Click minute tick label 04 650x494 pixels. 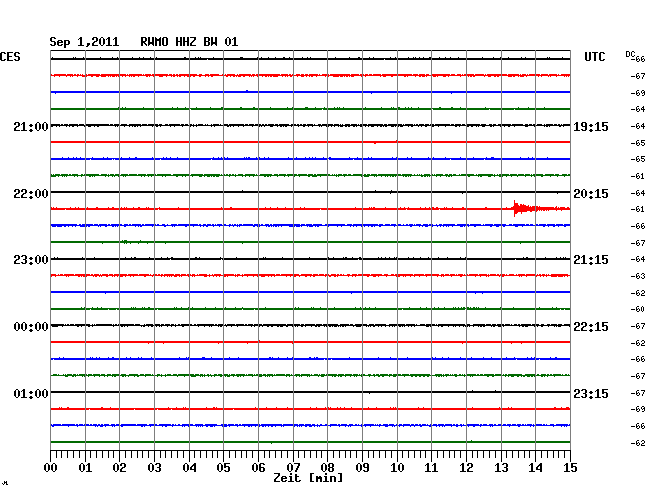[189, 468]
